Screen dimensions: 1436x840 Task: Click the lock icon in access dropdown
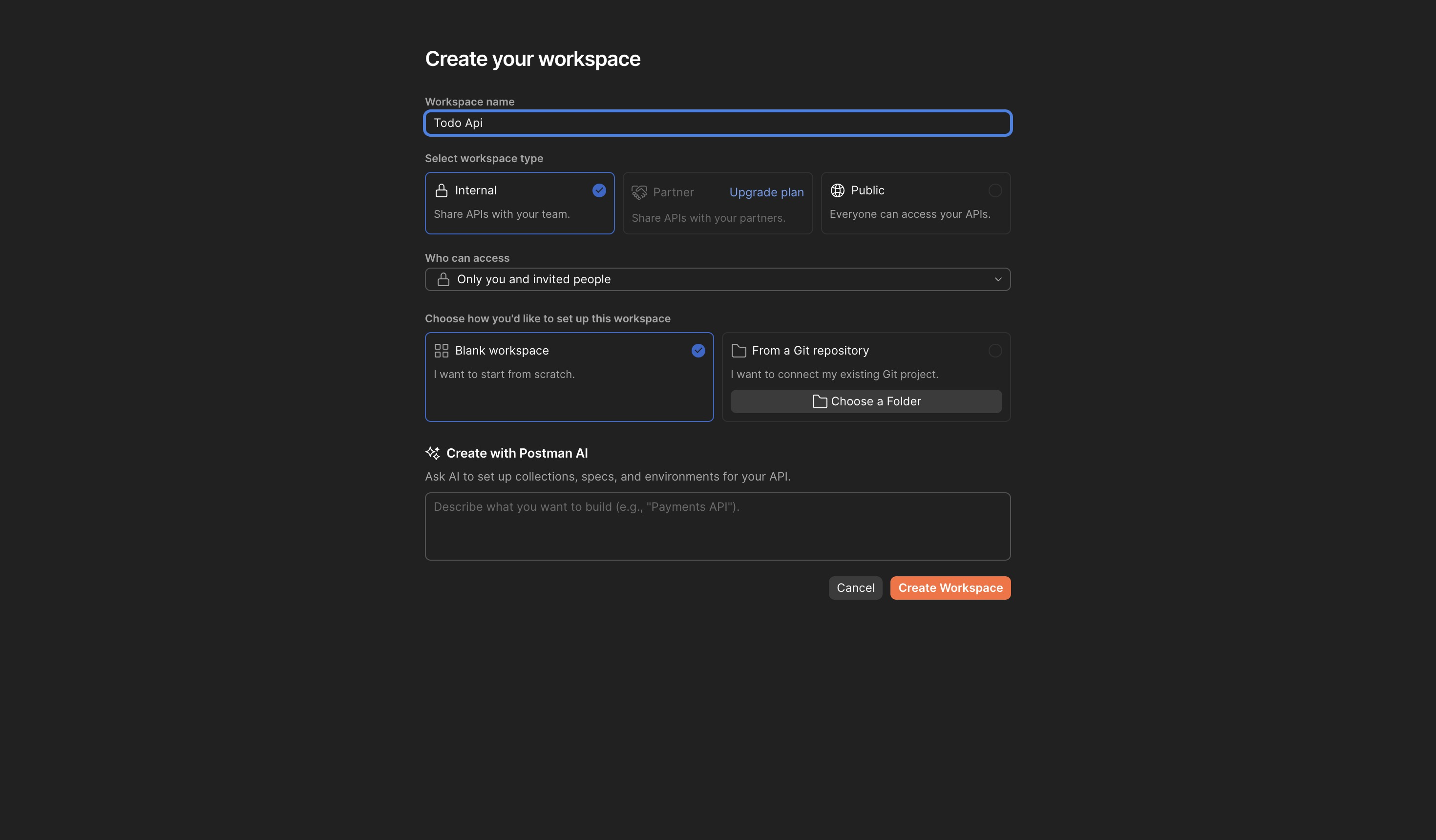443,279
